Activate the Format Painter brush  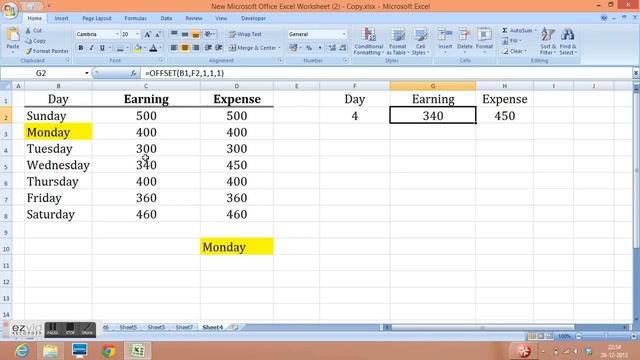coord(46,51)
